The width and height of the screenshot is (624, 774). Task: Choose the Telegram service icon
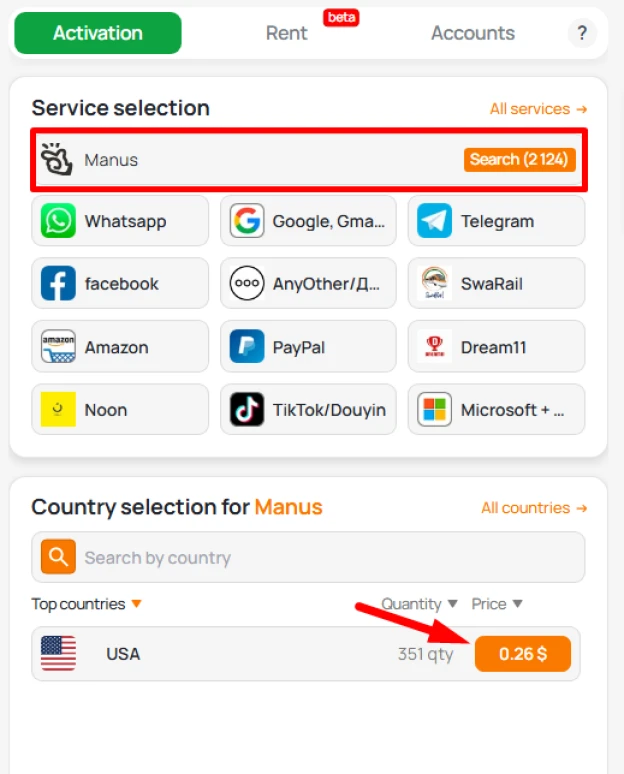pos(434,221)
